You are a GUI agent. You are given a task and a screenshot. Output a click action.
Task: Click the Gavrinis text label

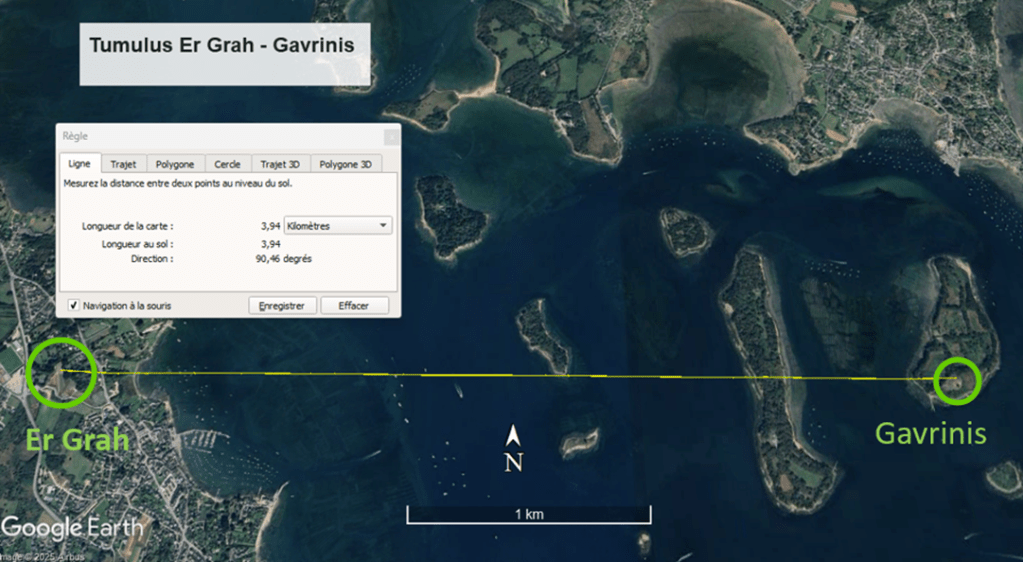931,433
